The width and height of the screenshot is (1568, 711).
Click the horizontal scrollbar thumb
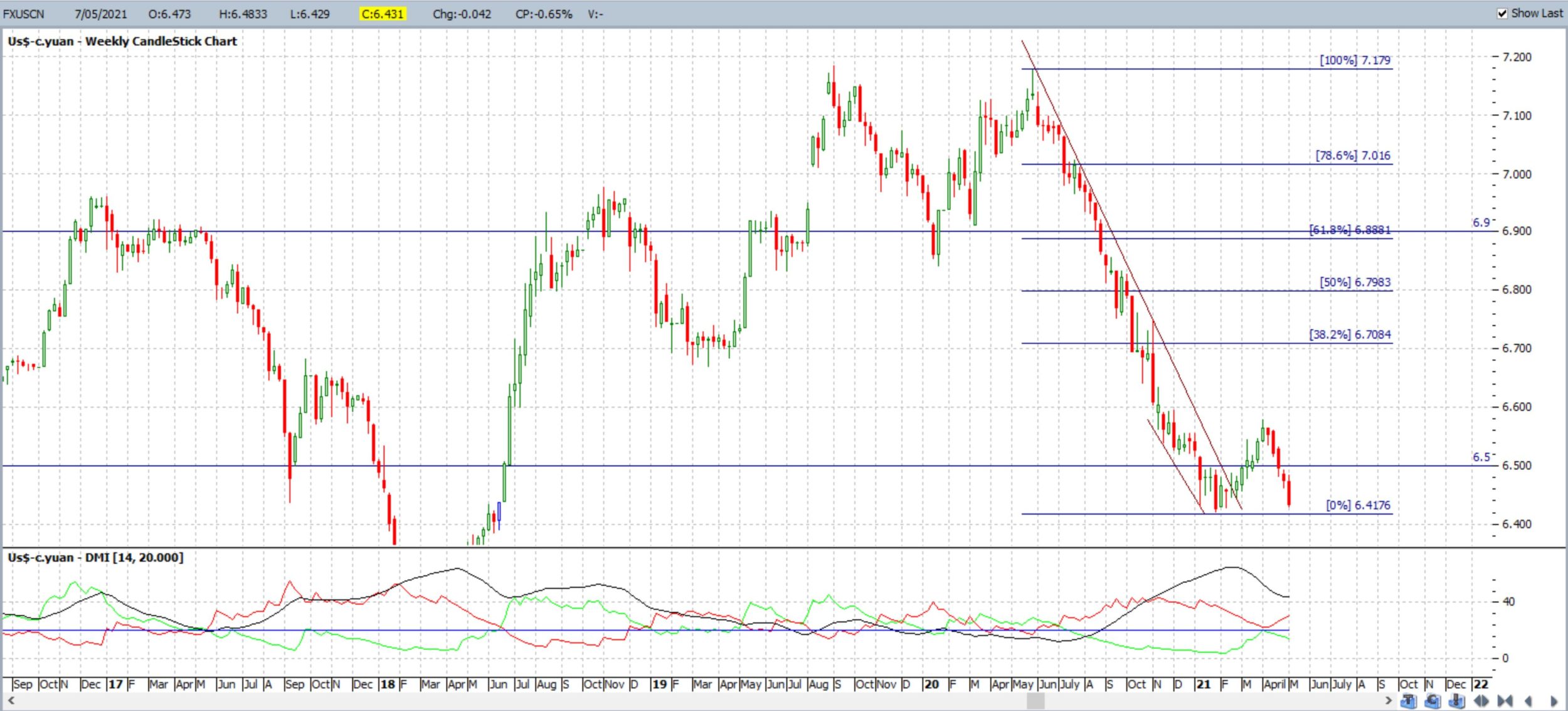[1036, 700]
